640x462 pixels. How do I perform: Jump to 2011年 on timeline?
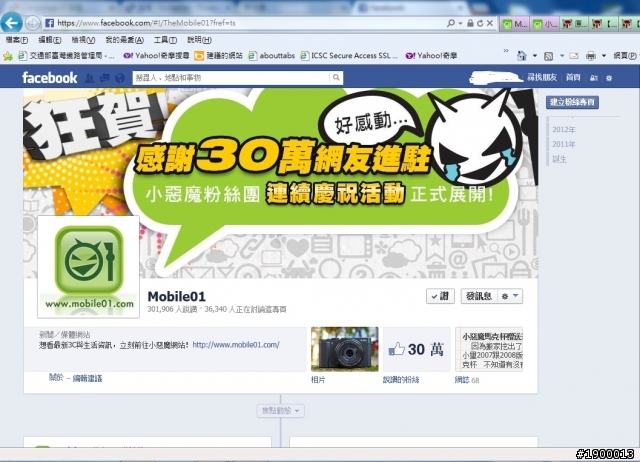point(564,144)
